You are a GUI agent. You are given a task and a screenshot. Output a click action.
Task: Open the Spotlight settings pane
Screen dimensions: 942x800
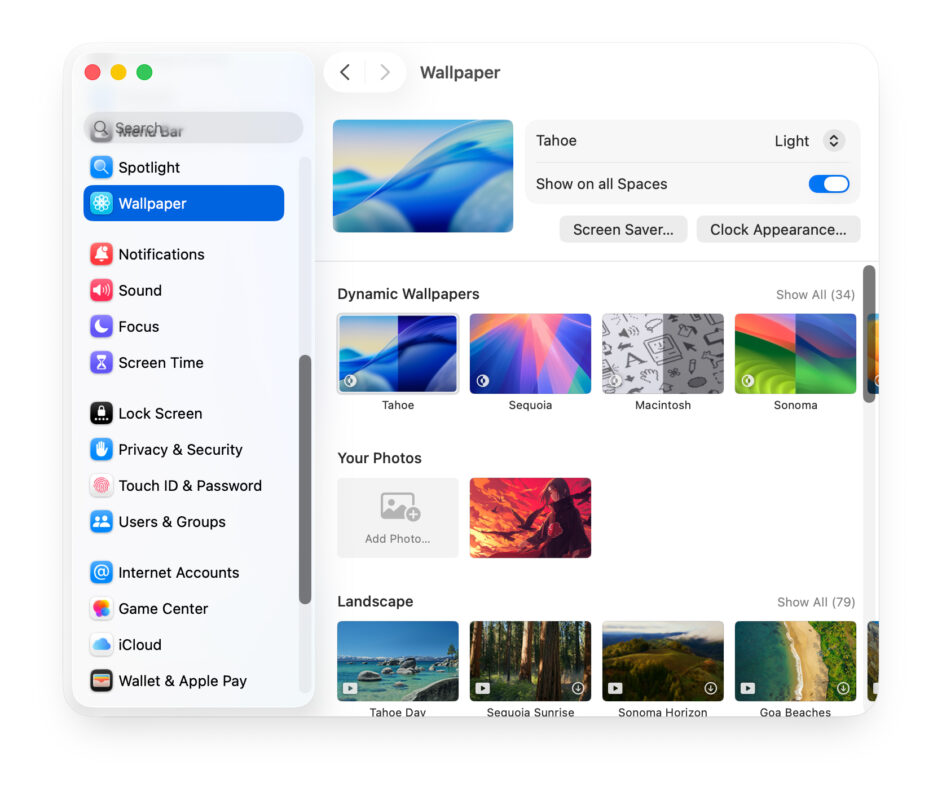[x=184, y=167]
